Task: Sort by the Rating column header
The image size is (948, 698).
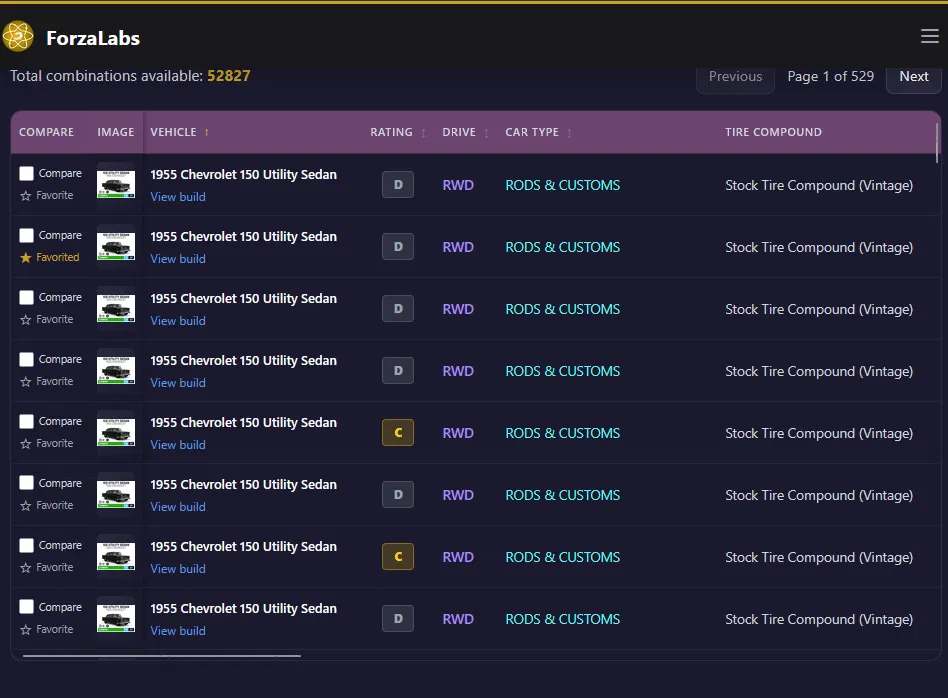Action: pyautogui.click(x=398, y=132)
